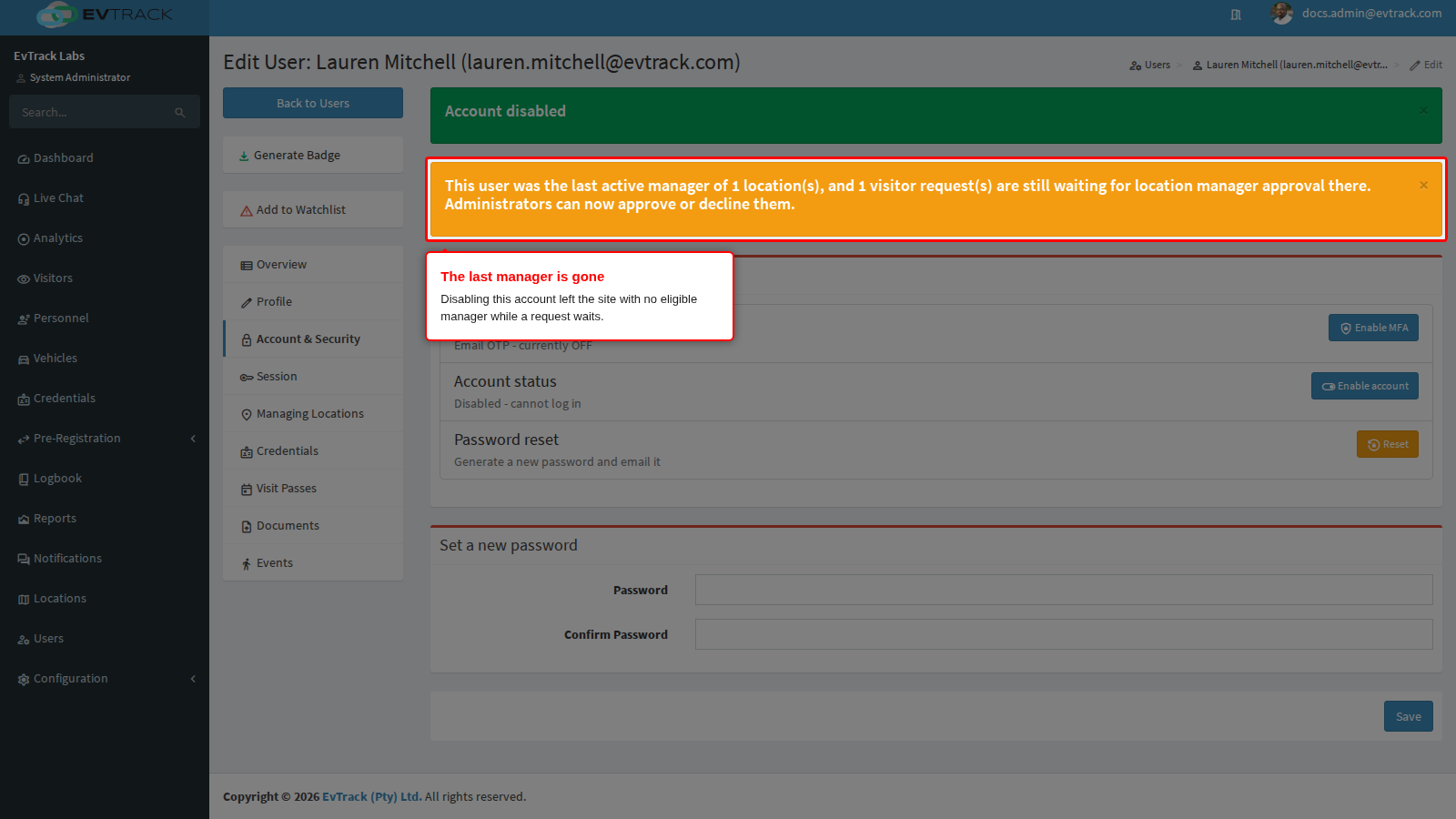Open the building icon in top bar
This screenshot has width=1456, height=819.
pos(1236,14)
